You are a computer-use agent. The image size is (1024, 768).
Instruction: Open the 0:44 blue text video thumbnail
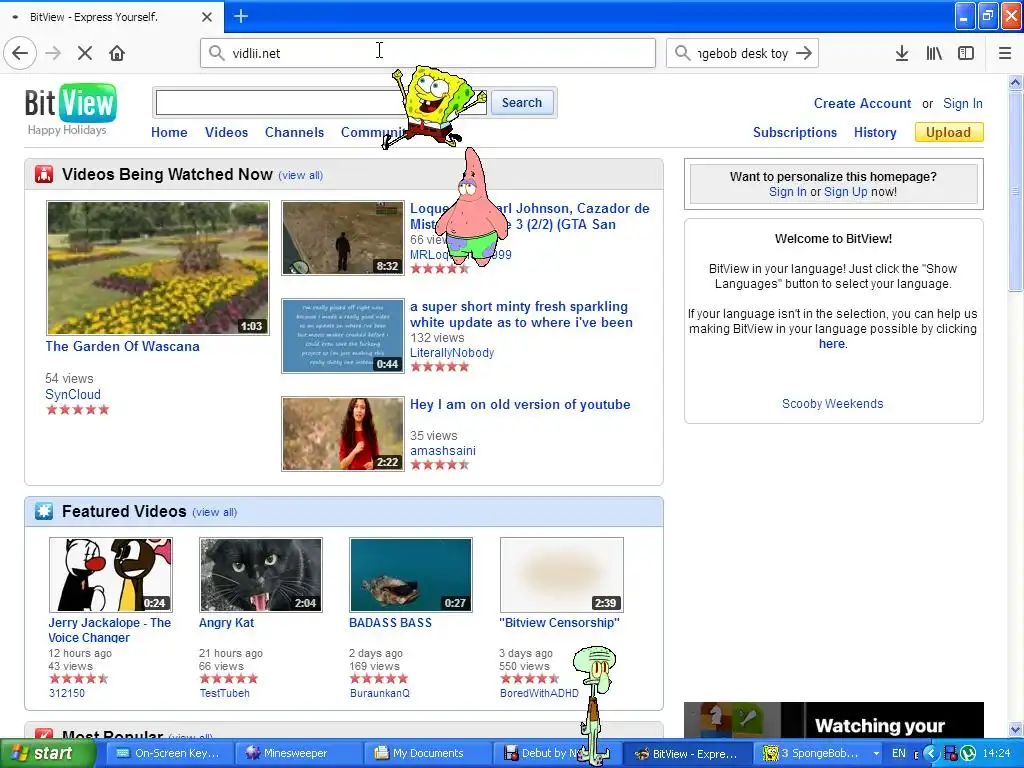pyautogui.click(x=343, y=336)
